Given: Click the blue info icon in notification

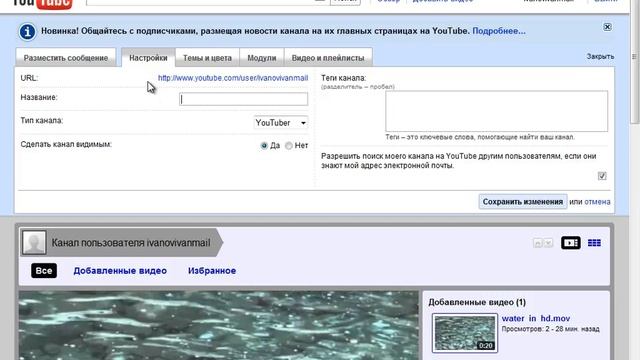Looking at the screenshot, I should tap(27, 32).
